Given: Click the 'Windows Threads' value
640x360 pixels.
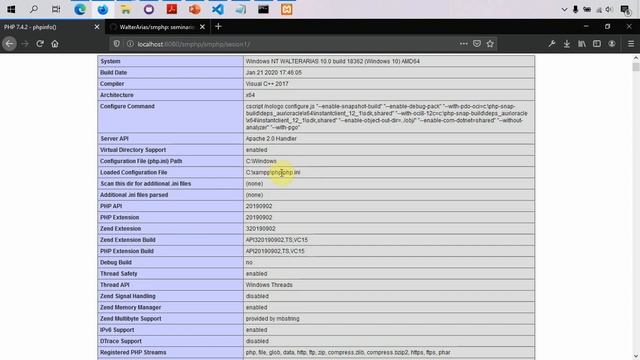Looking at the screenshot, I should (269, 285).
